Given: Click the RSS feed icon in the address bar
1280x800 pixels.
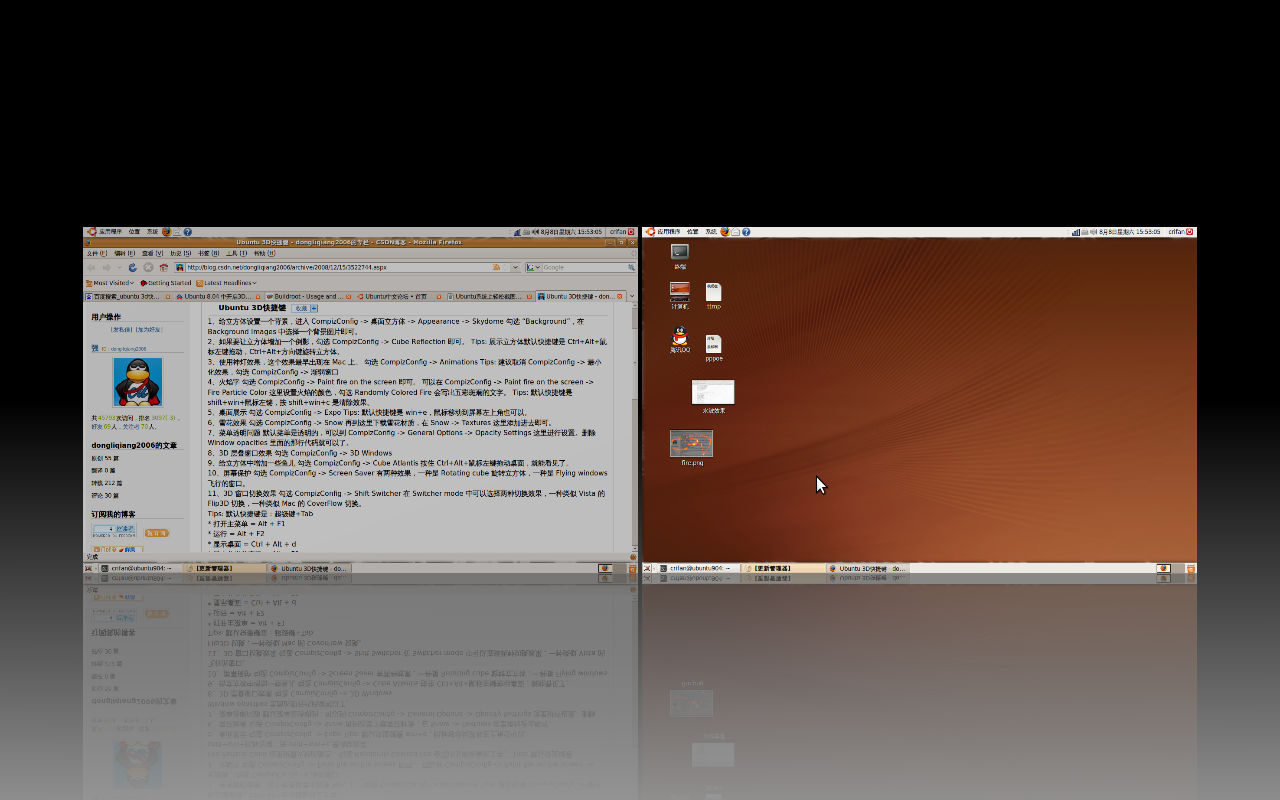Looking at the screenshot, I should point(497,268).
